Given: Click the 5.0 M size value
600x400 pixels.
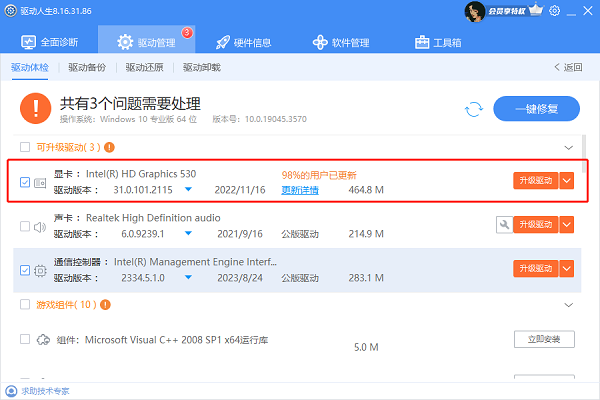Looking at the screenshot, I should pos(366,347).
